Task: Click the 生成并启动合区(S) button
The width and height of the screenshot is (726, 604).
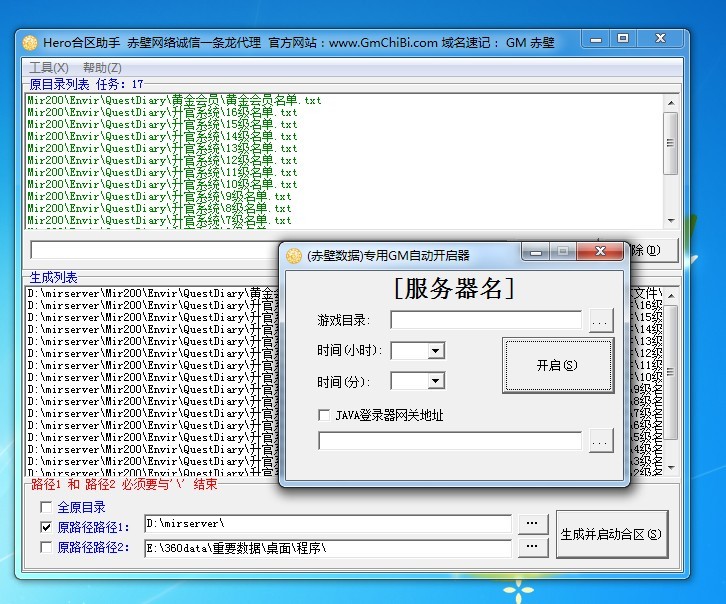Action: click(612, 534)
